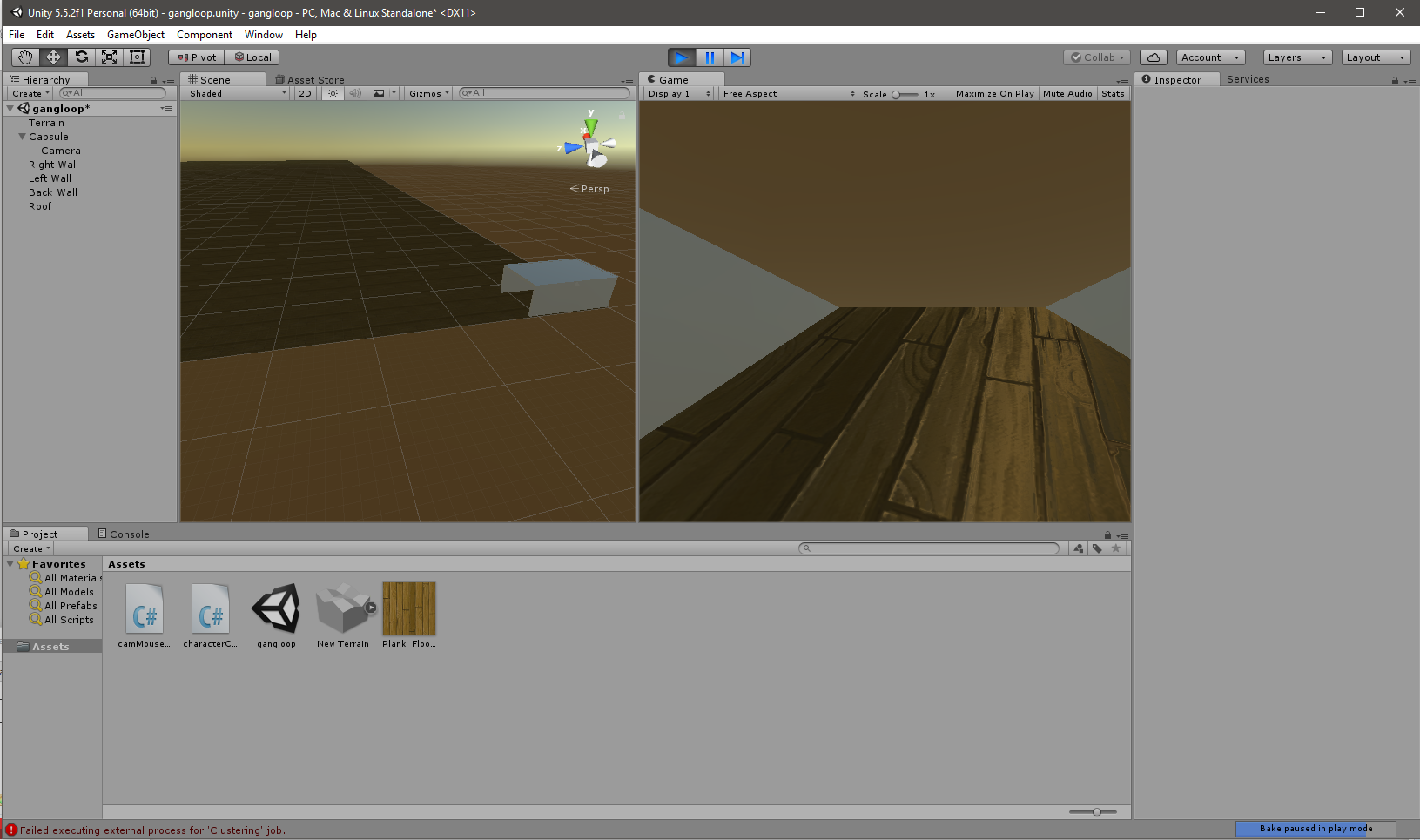1420x840 pixels.
Task: Switch to the Asset Store tab
Action: pos(310,79)
